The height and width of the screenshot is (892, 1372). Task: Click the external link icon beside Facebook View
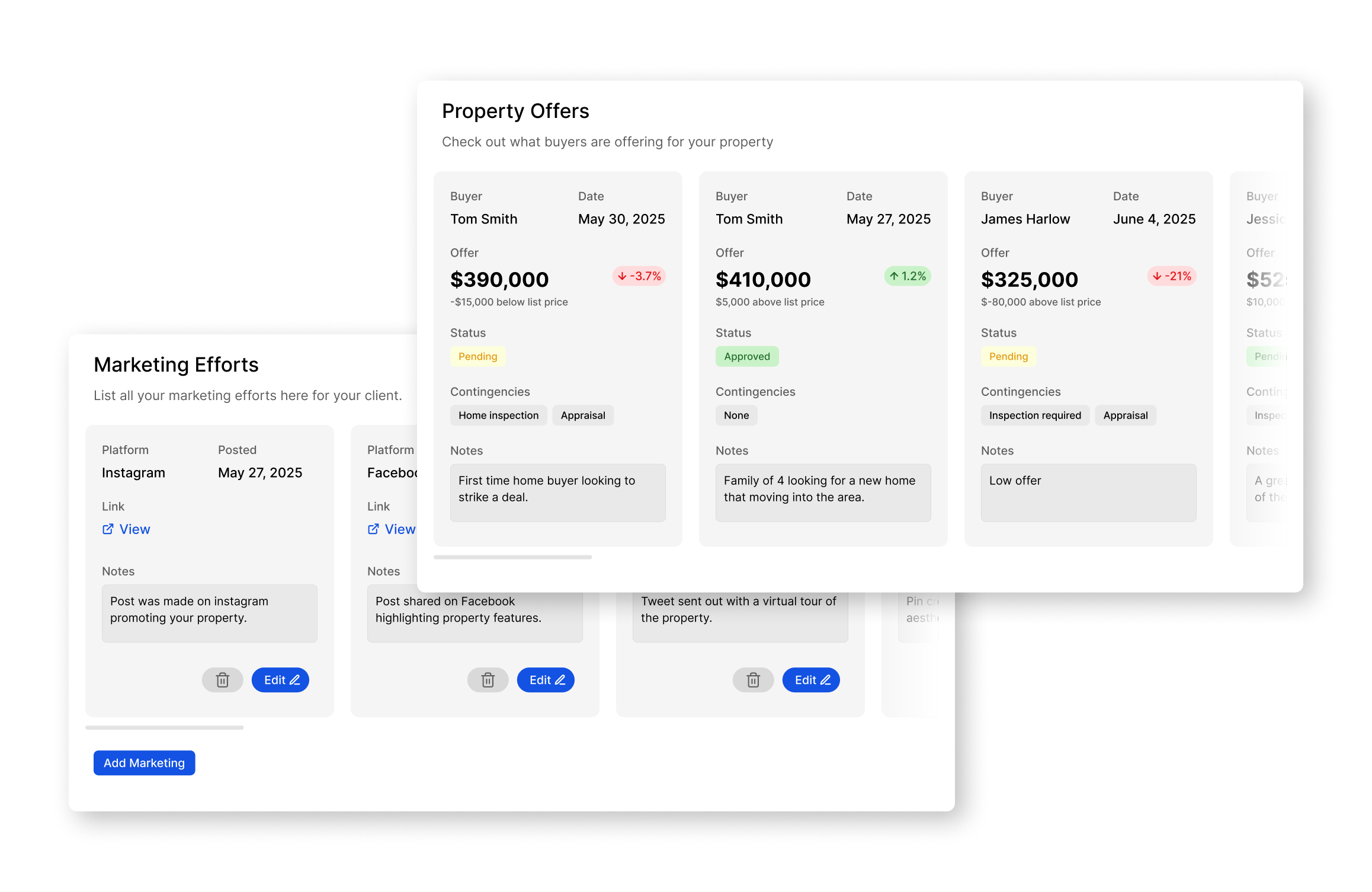[x=373, y=529]
